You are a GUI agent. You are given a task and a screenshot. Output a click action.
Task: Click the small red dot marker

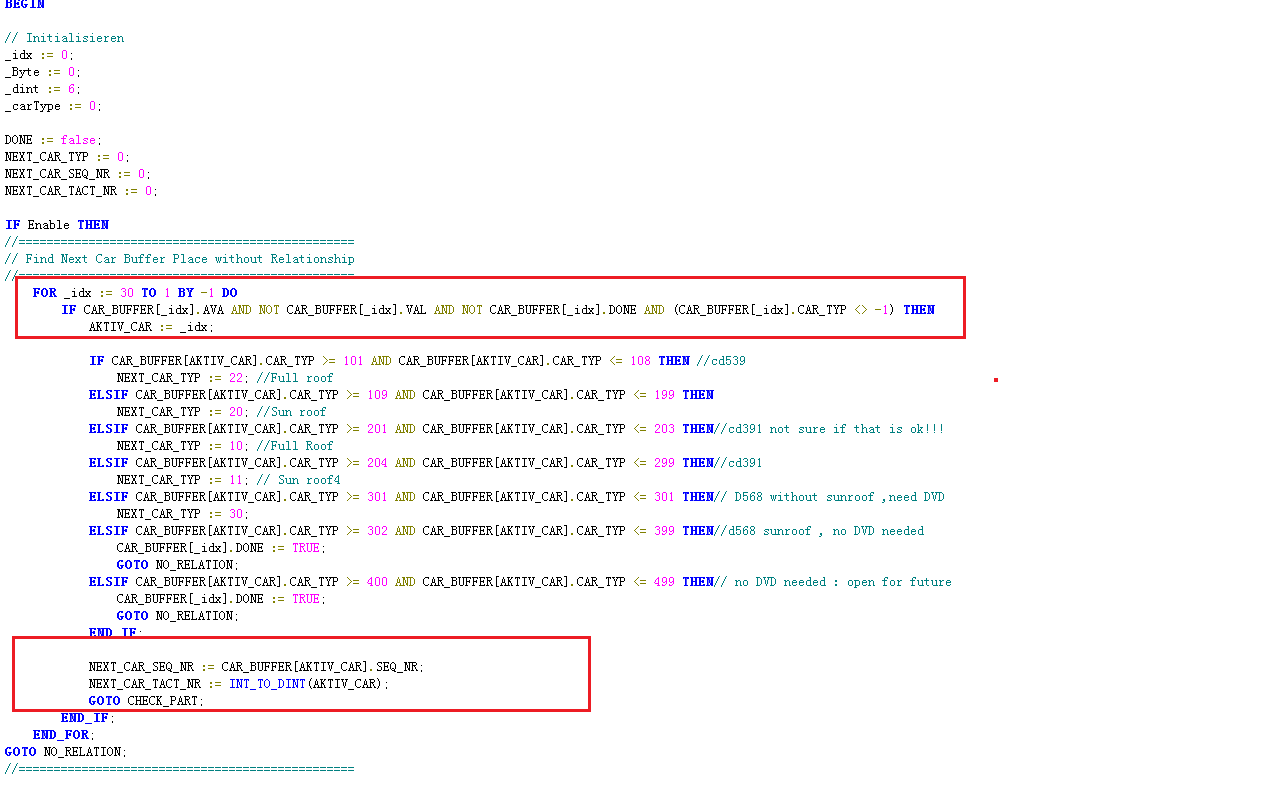(996, 380)
